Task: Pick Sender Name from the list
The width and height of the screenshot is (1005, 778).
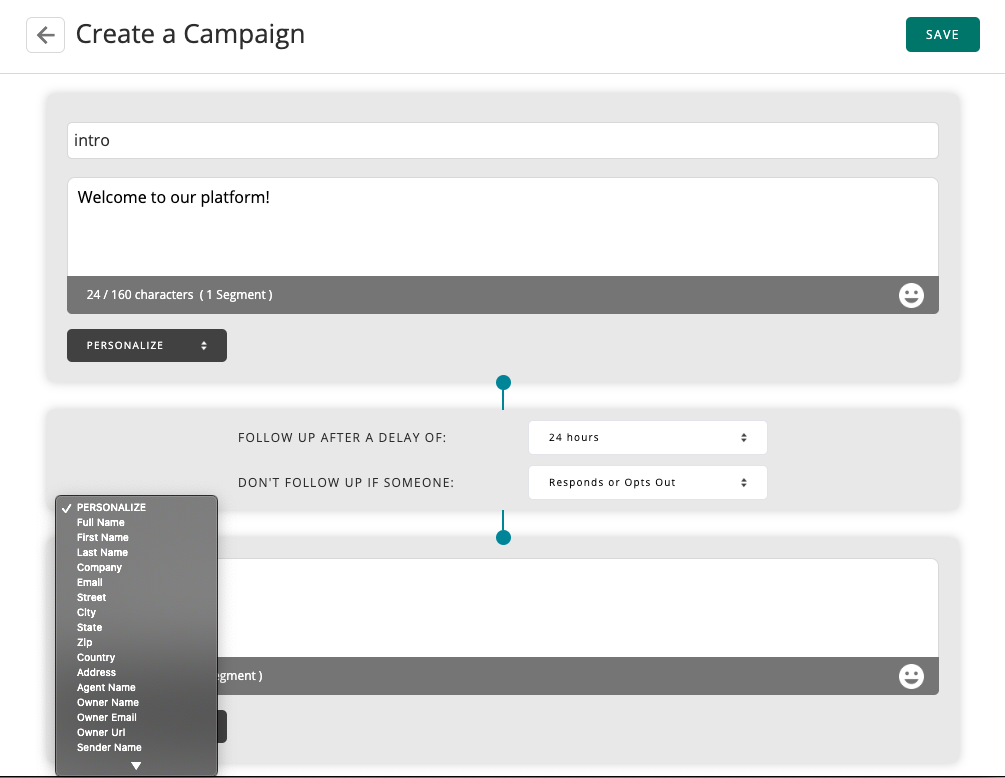Action: (109, 748)
